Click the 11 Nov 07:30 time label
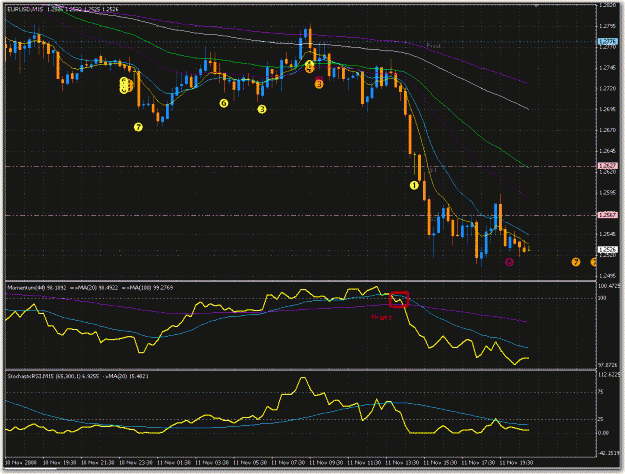This screenshot has width=625, height=474. pos(288,462)
